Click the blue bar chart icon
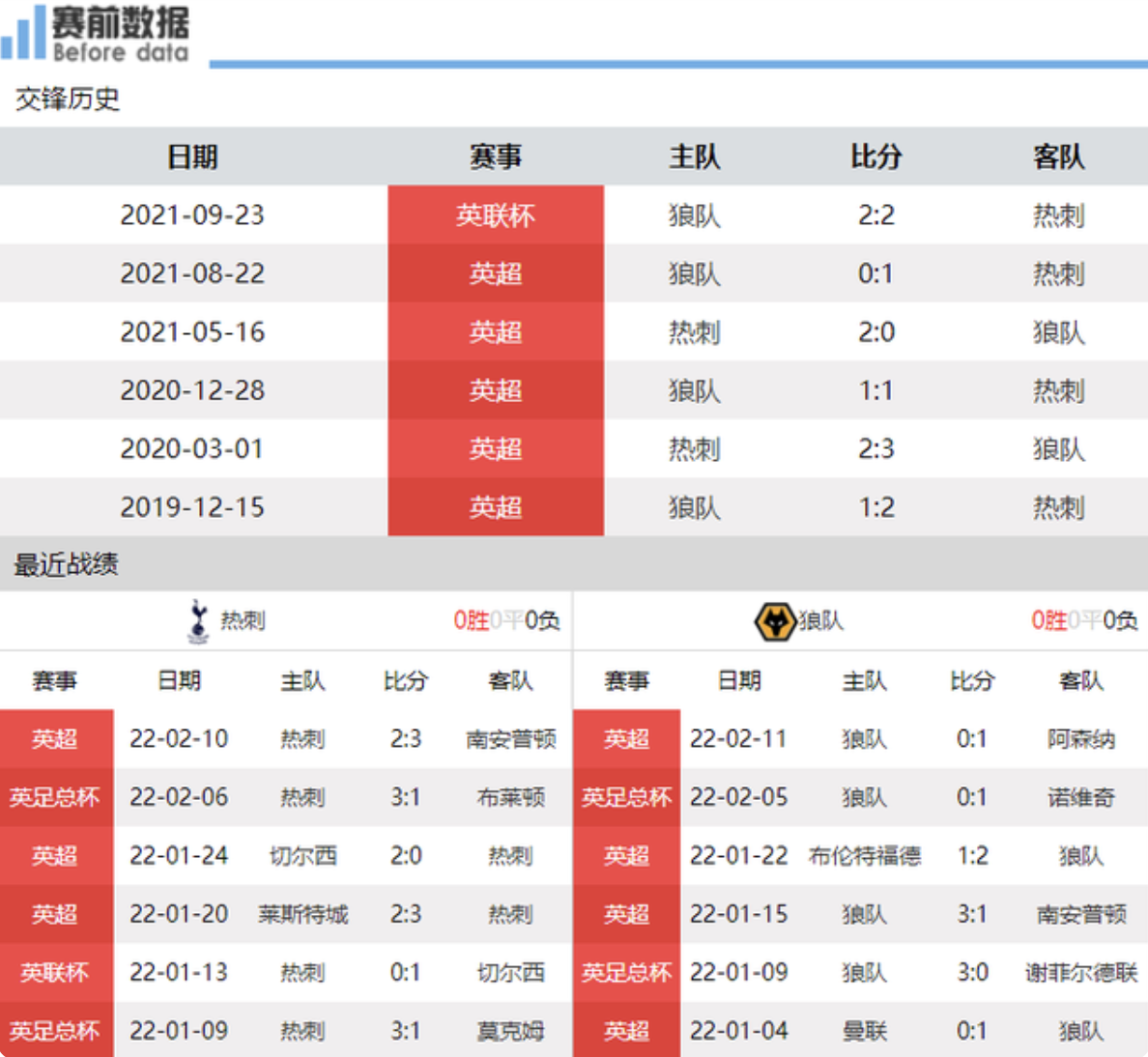The width and height of the screenshot is (1148, 1057). click(x=24, y=34)
